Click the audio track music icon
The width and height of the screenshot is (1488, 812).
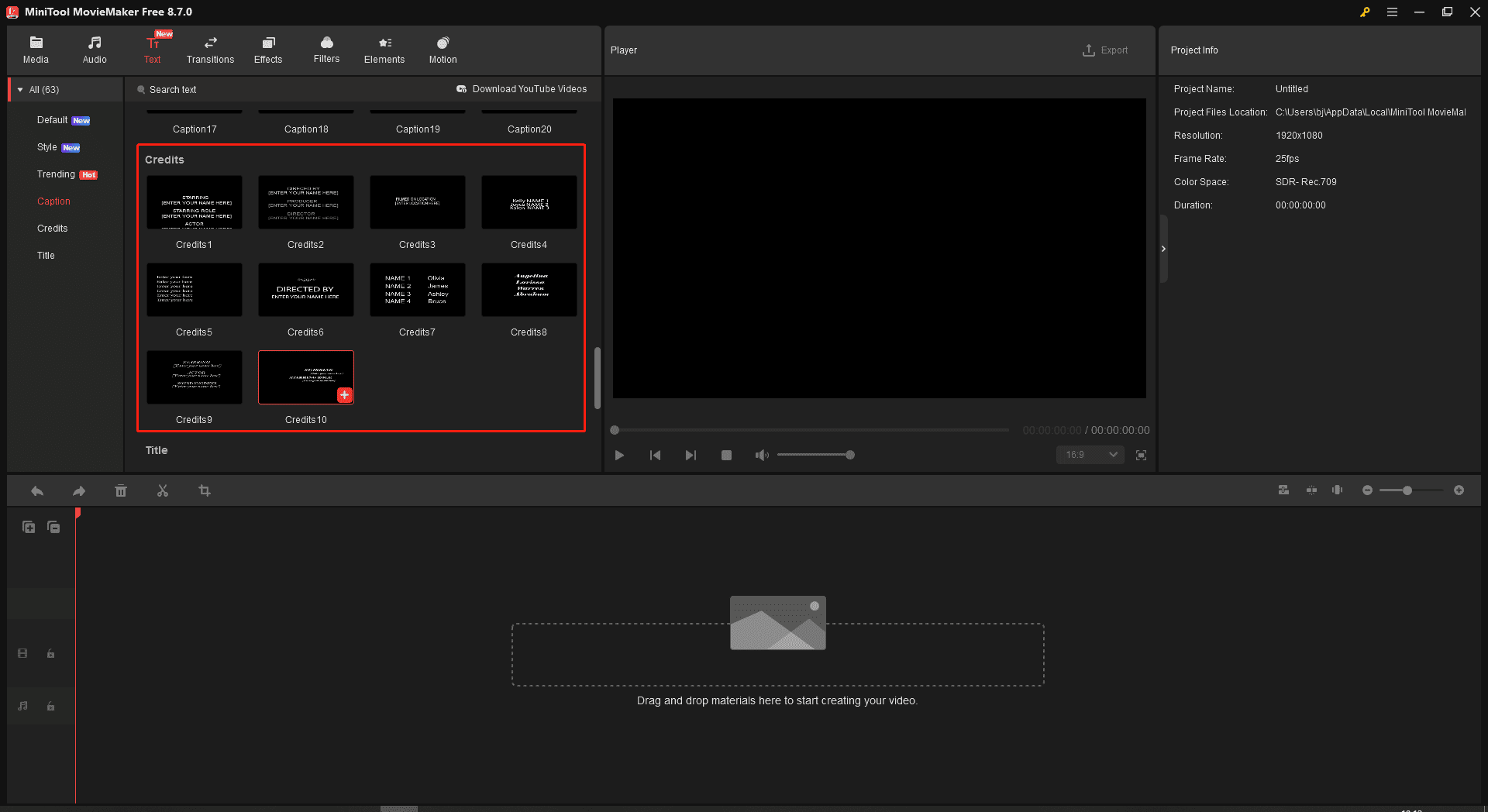click(x=23, y=707)
